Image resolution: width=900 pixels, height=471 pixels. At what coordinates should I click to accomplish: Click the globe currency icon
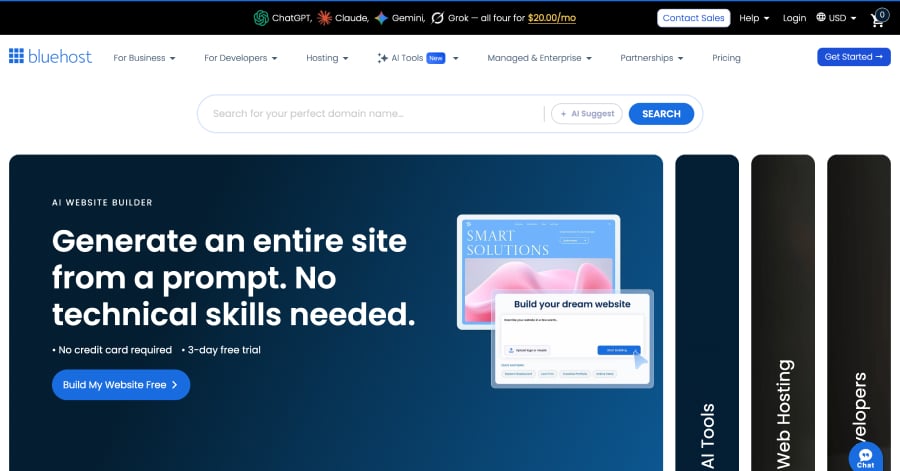point(821,17)
